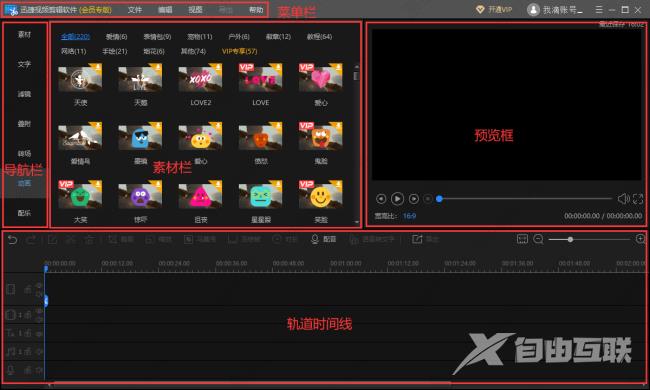
Task: Open the 配乐 section in navigation bar
Action: click(24, 213)
